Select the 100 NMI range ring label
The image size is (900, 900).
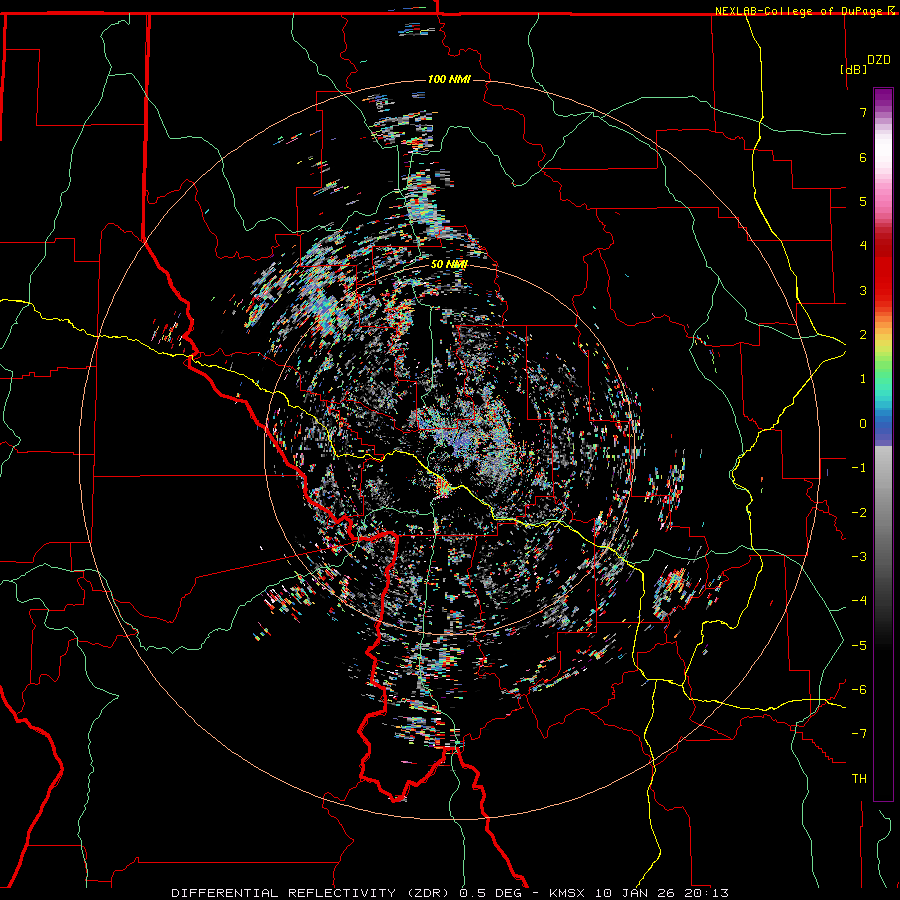click(448, 79)
